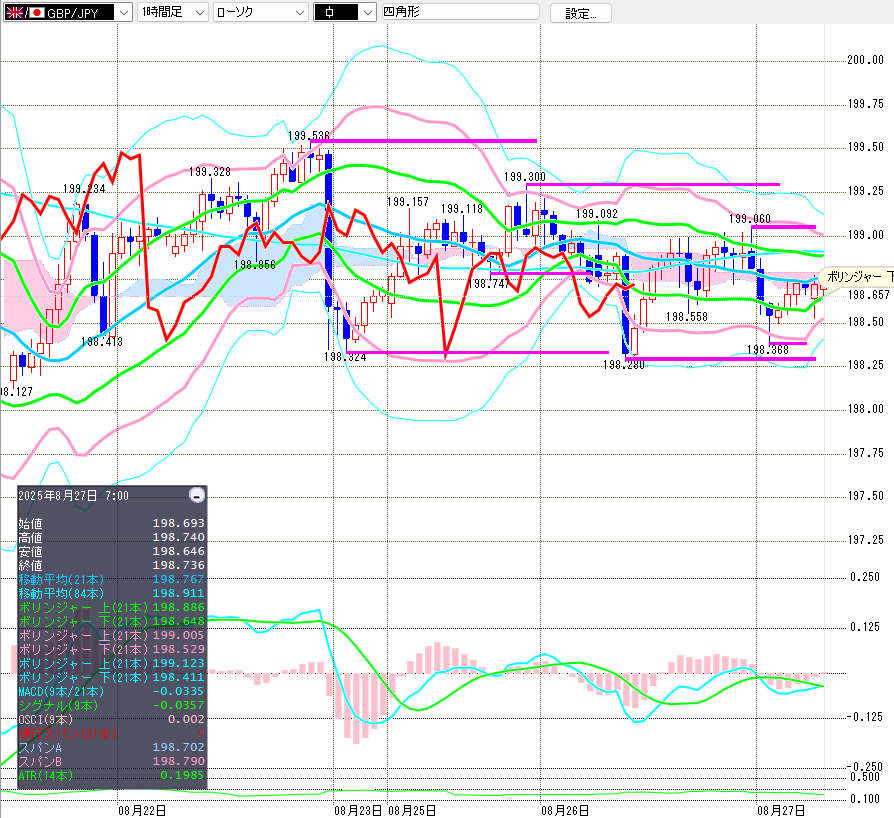Select the 移動平均(84本) row
The width and height of the screenshot is (894, 818).
pos(112,593)
